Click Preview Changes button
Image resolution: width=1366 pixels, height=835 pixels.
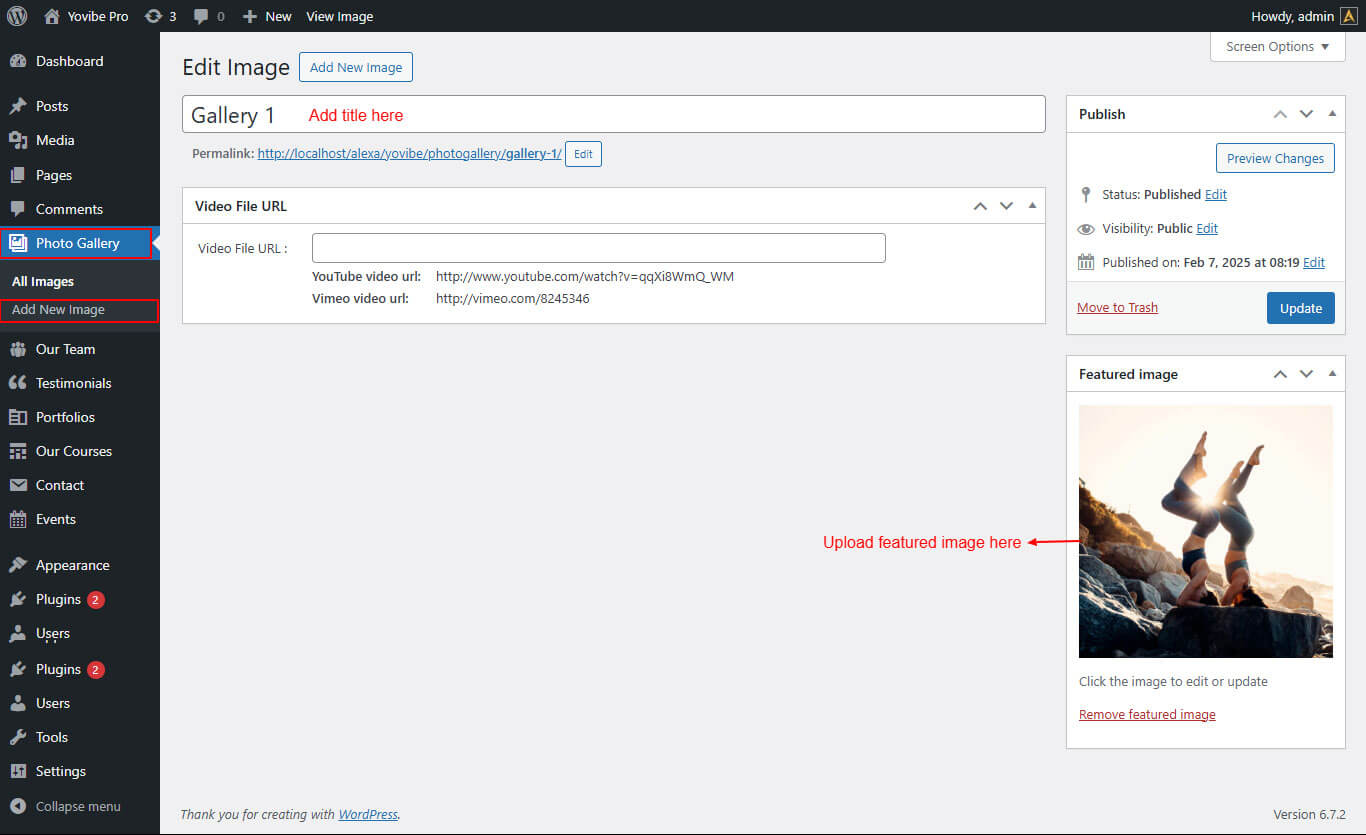coord(1275,158)
